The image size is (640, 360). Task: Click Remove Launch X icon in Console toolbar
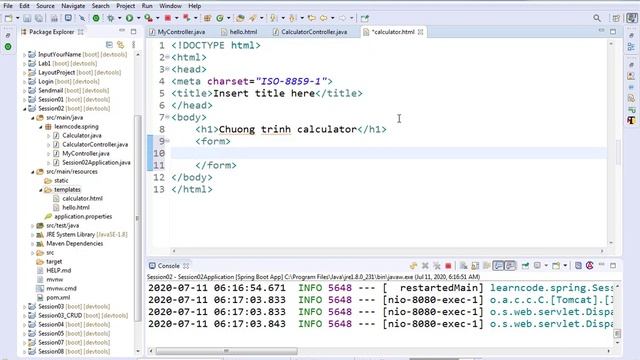[x=425, y=266]
